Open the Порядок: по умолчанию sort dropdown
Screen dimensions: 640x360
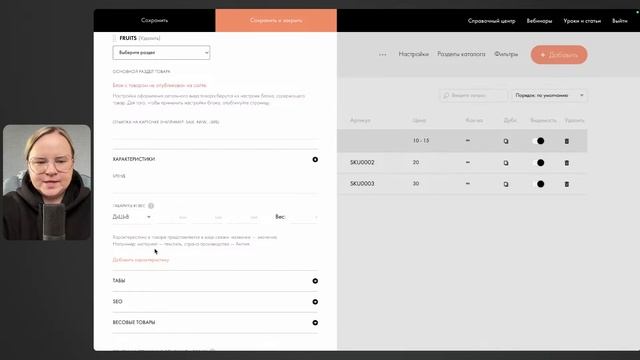(549, 96)
